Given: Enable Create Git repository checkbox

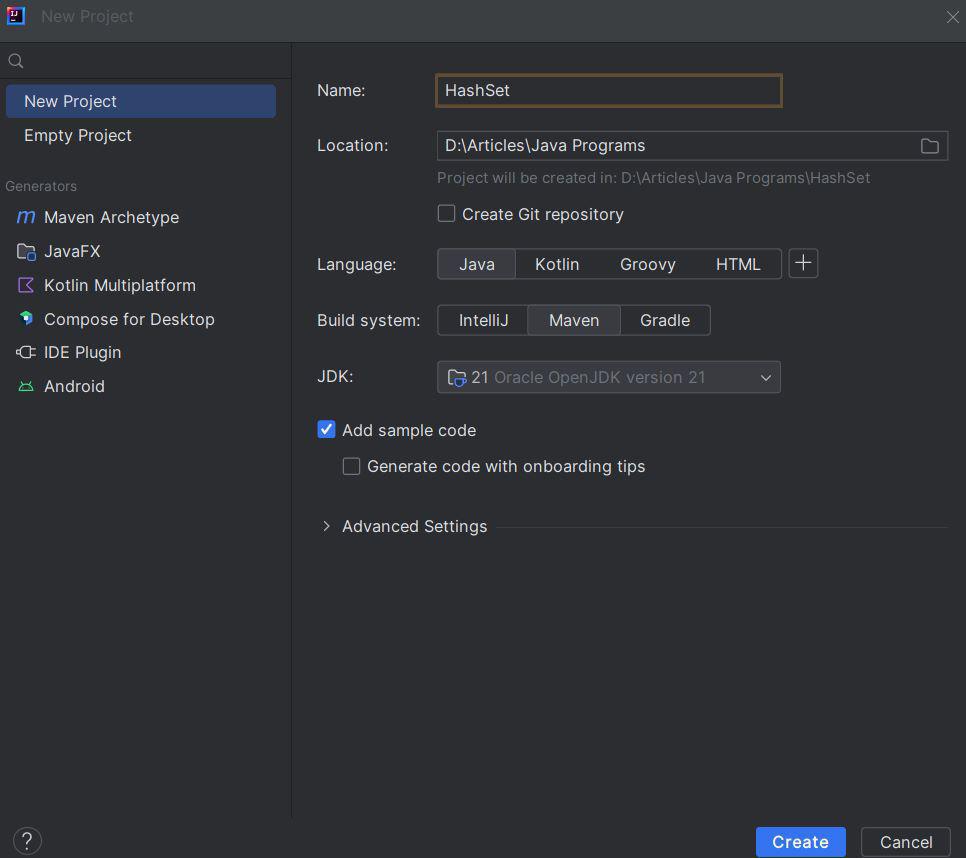Looking at the screenshot, I should coord(447,214).
